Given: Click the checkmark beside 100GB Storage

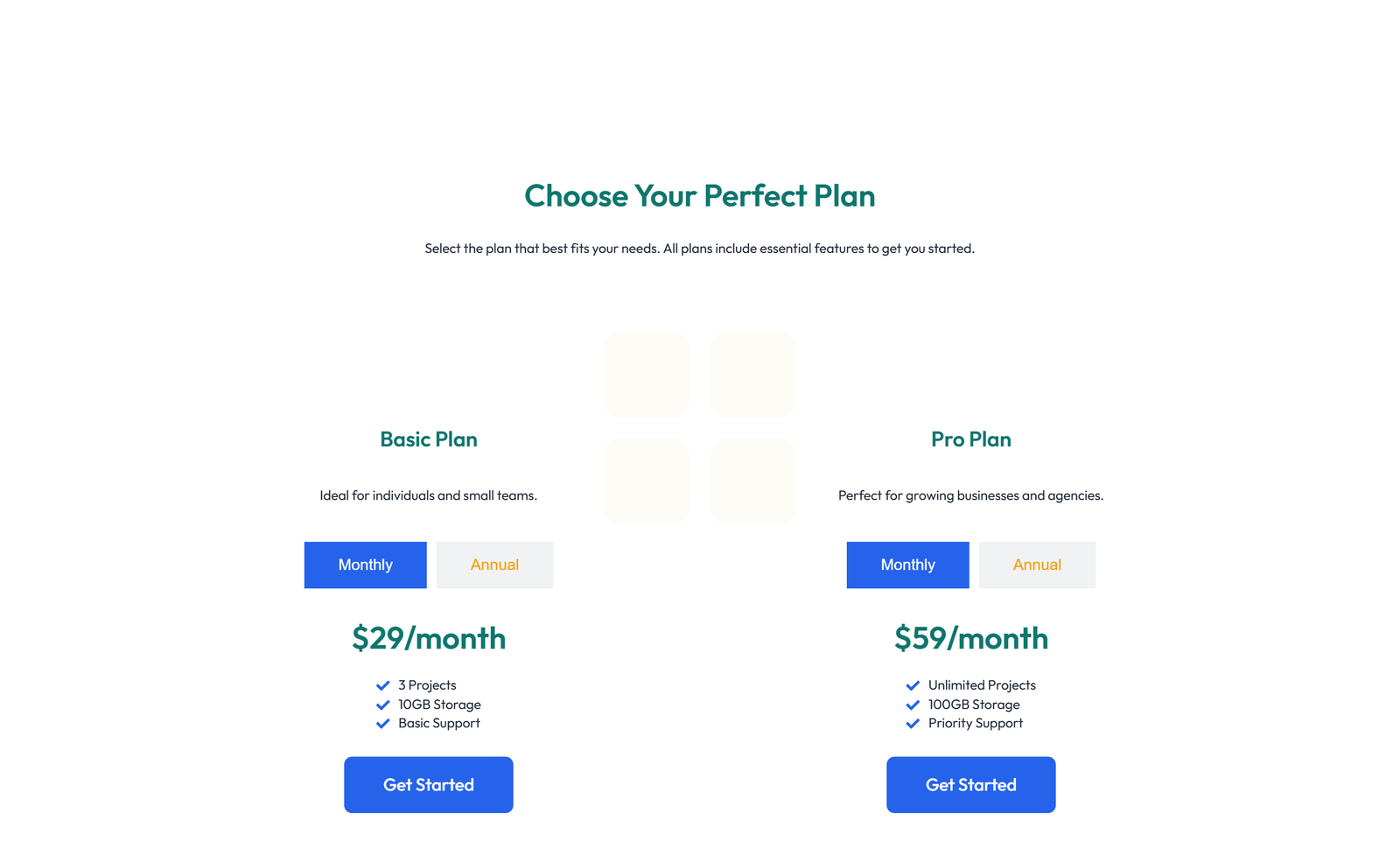Looking at the screenshot, I should pos(913,705).
